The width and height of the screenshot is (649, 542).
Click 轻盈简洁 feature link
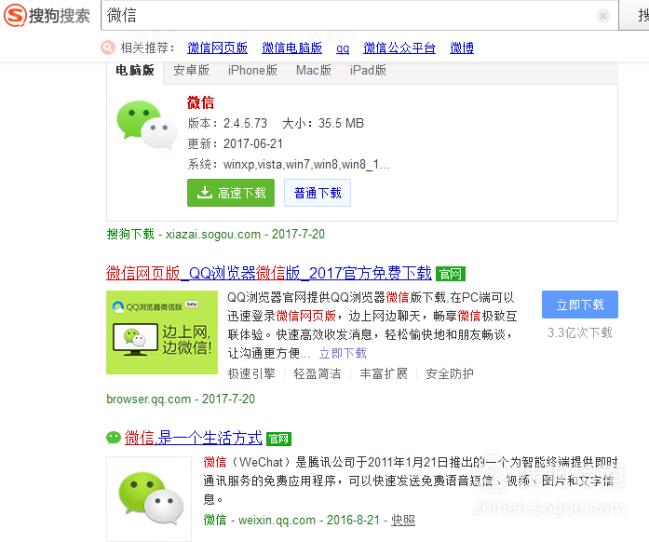[x=317, y=374]
